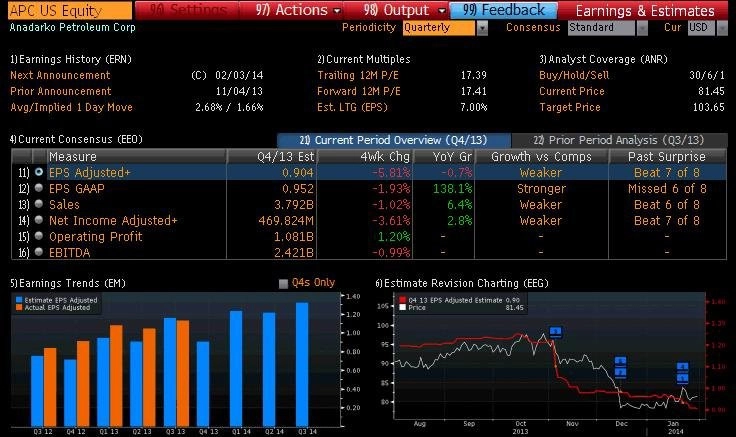This screenshot has height=437, width=736.
Task: Switch to Current Period Overview (Q4/13) tab
Action: (393, 140)
